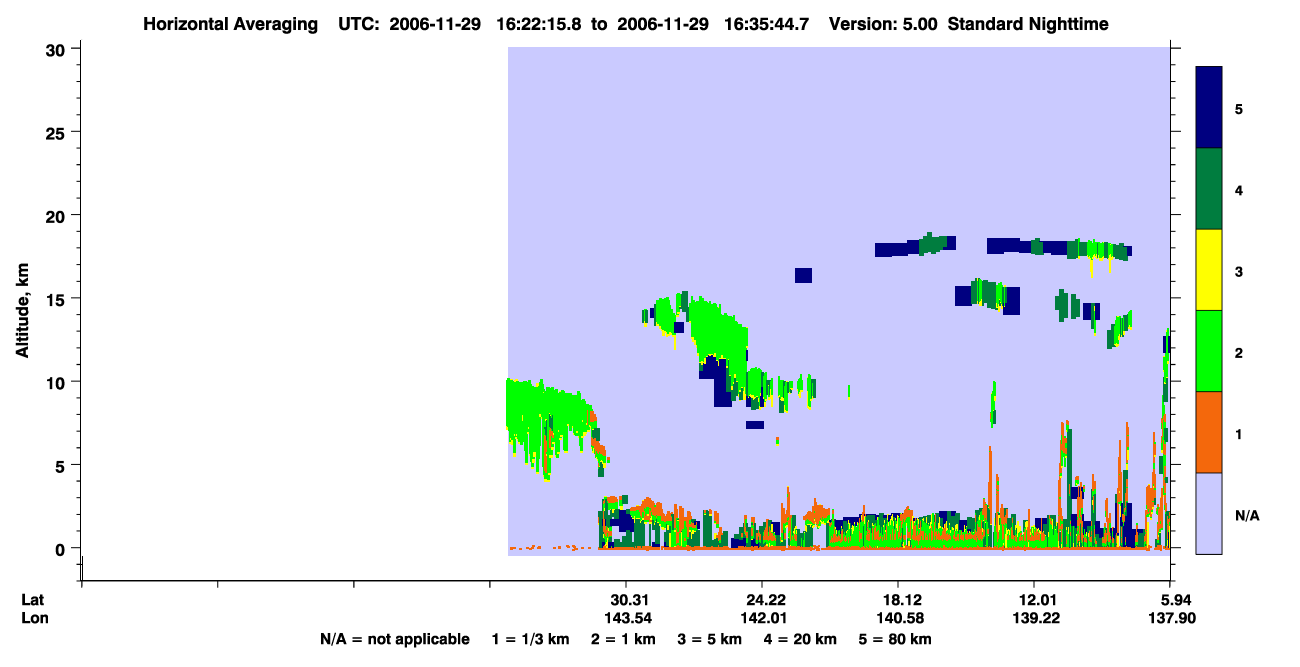Click the 'Lat' row label
1300x667 pixels.
click(33, 599)
